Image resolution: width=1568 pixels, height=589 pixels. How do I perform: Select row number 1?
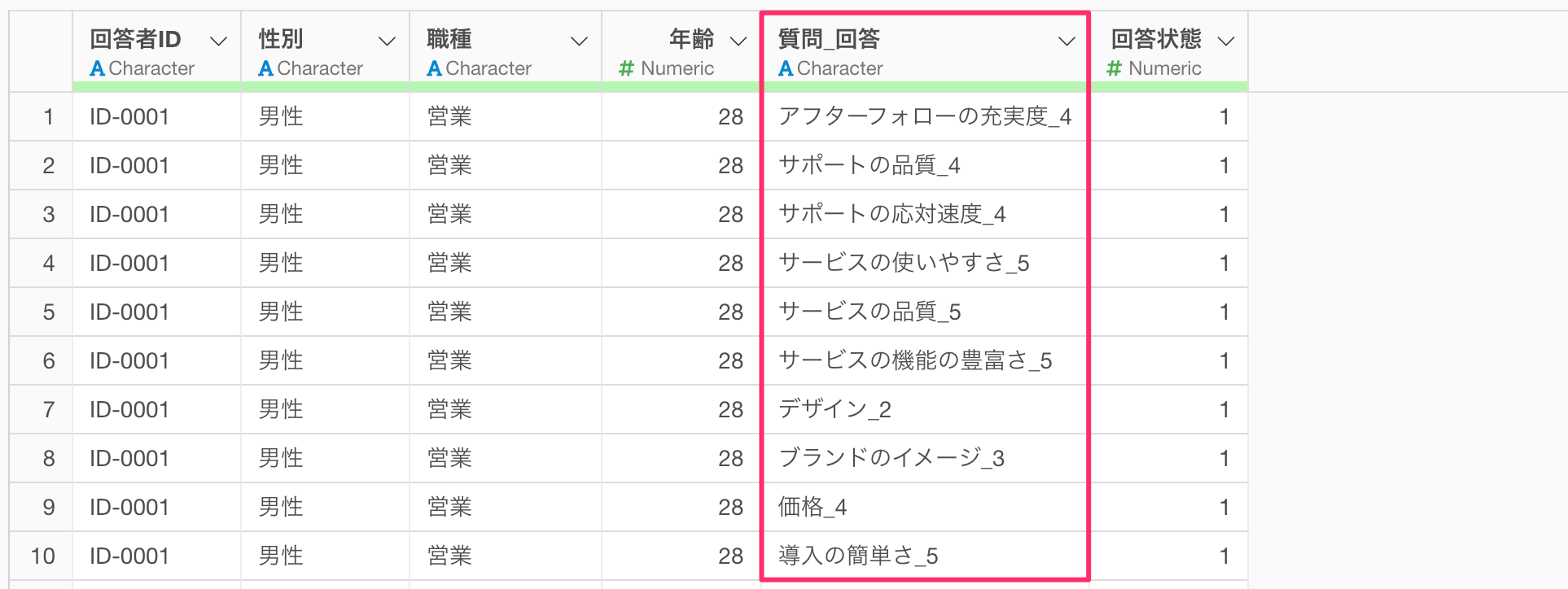48,117
